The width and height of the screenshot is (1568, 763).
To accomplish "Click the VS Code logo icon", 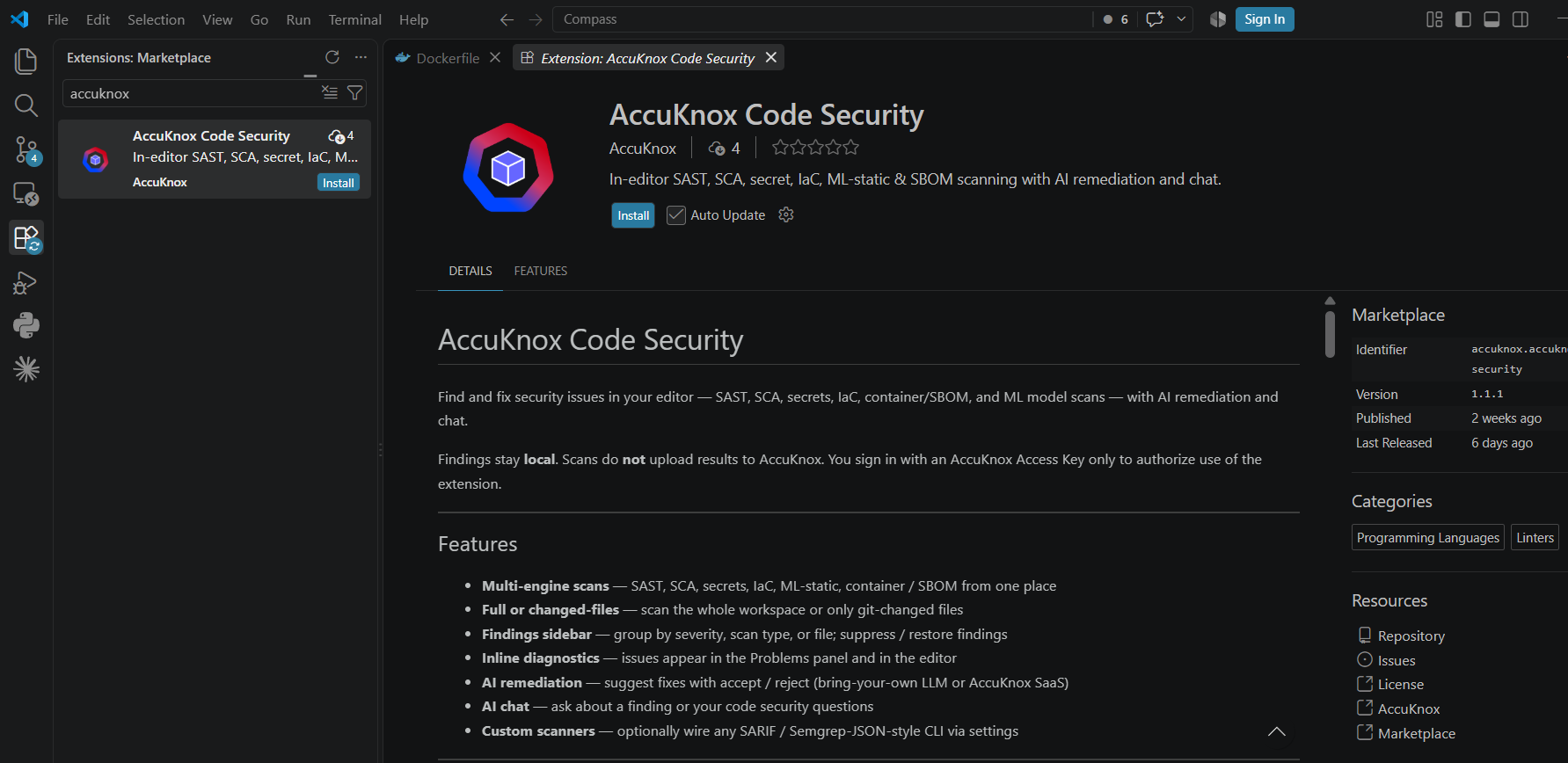I will coord(19,19).
